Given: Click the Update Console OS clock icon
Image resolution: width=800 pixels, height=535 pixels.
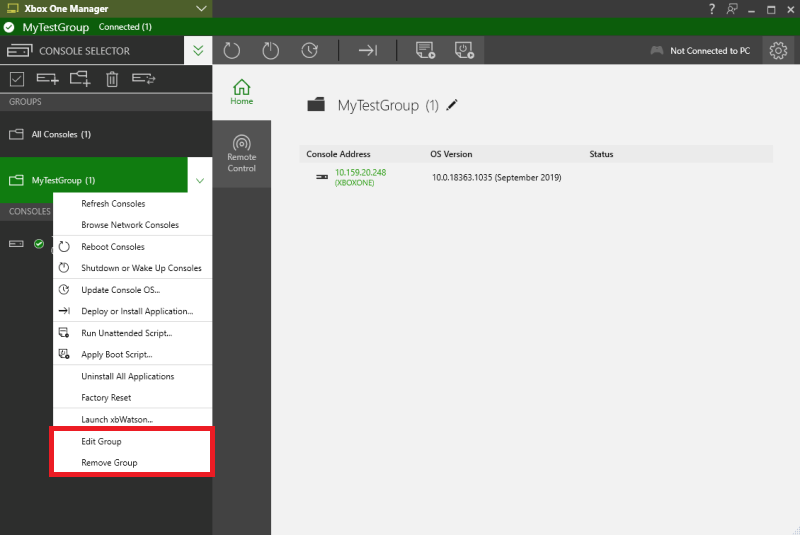Looking at the screenshot, I should 309,50.
